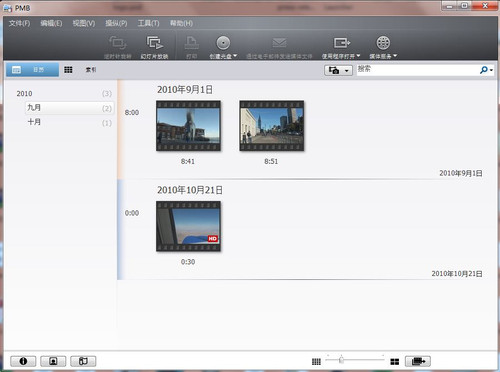Open the 帮助(H) menu
500x372 pixels.
[x=181, y=23]
